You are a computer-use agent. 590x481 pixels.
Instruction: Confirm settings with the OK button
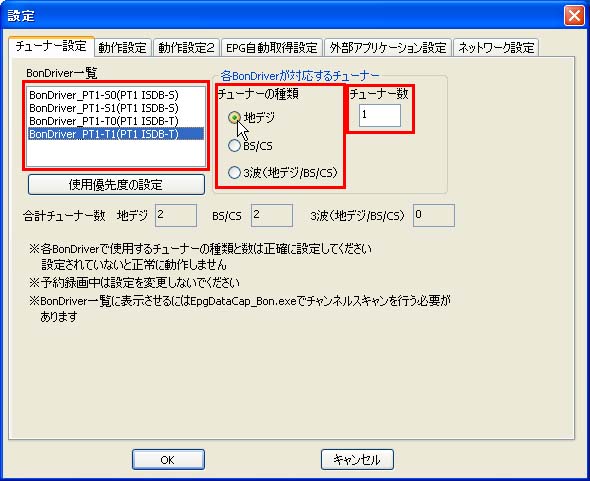(168, 460)
